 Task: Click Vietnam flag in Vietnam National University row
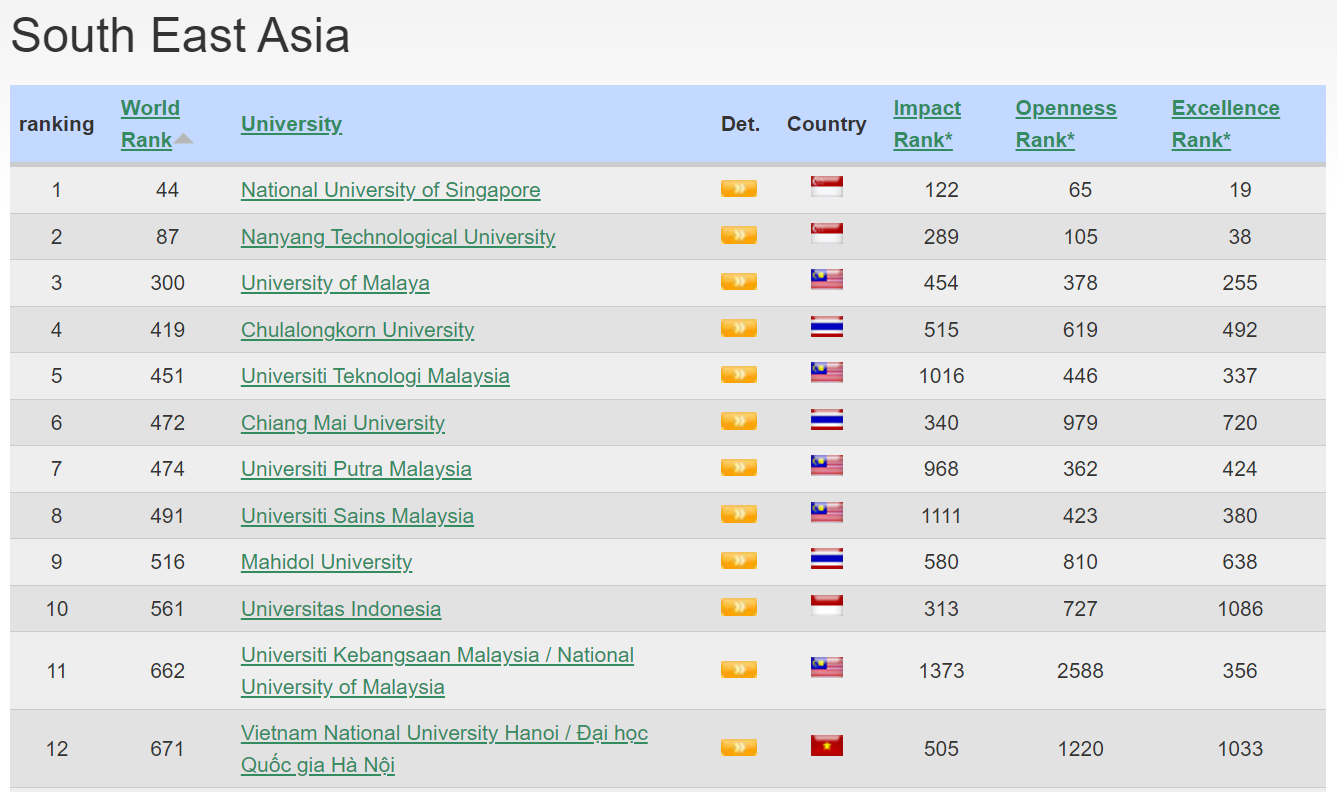827,746
